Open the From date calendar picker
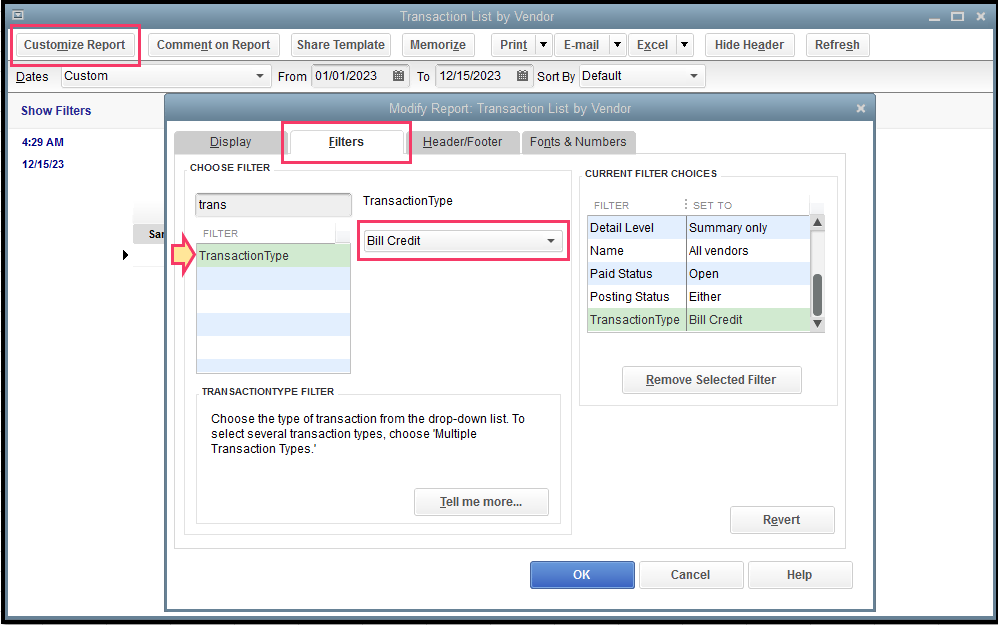This screenshot has height=625, width=998. (x=398, y=76)
